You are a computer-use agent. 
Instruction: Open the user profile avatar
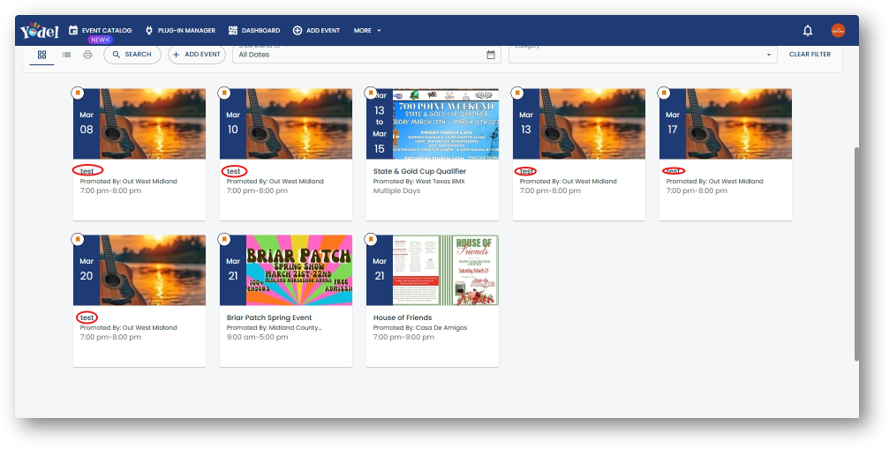click(x=838, y=31)
